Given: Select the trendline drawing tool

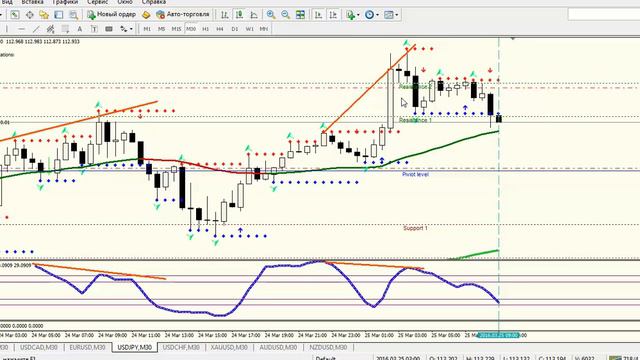Looking at the screenshot, I should tap(36, 29).
